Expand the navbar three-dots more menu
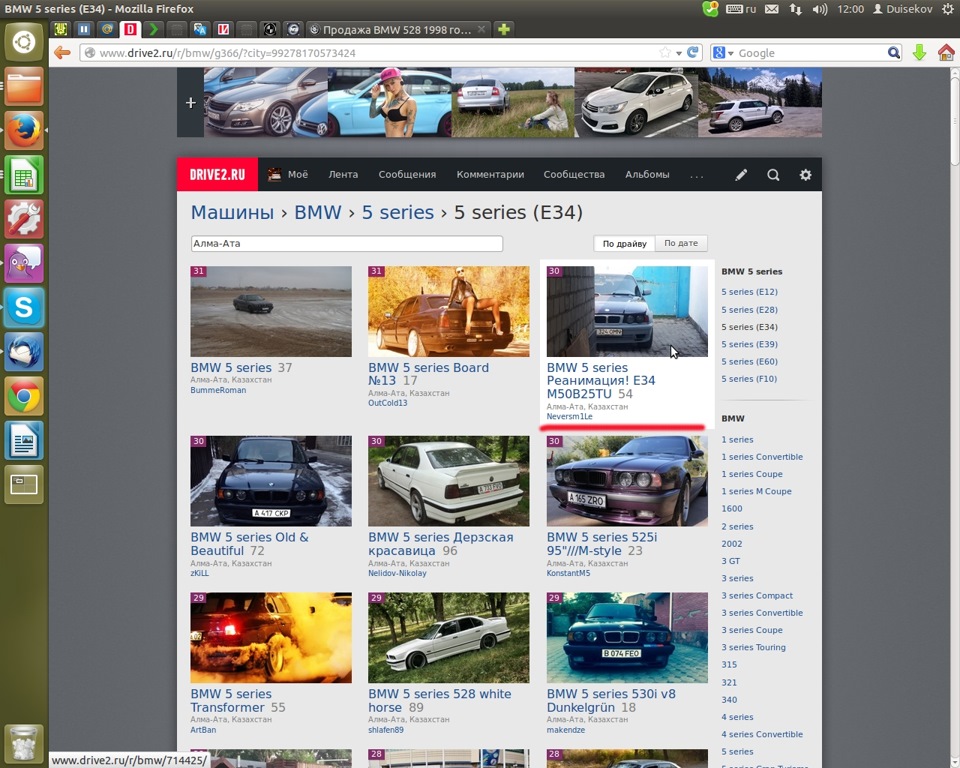 (x=697, y=175)
